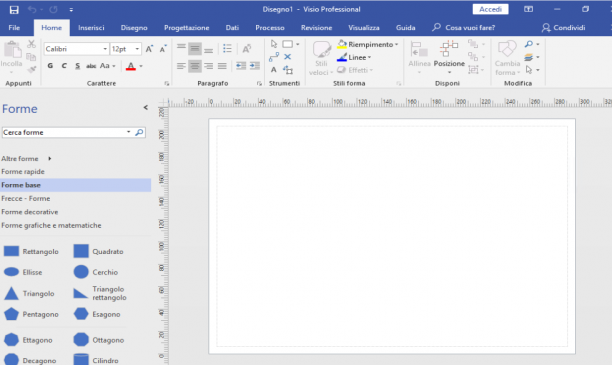
Task: Increase font size with the large A icon
Action: pyautogui.click(x=149, y=49)
